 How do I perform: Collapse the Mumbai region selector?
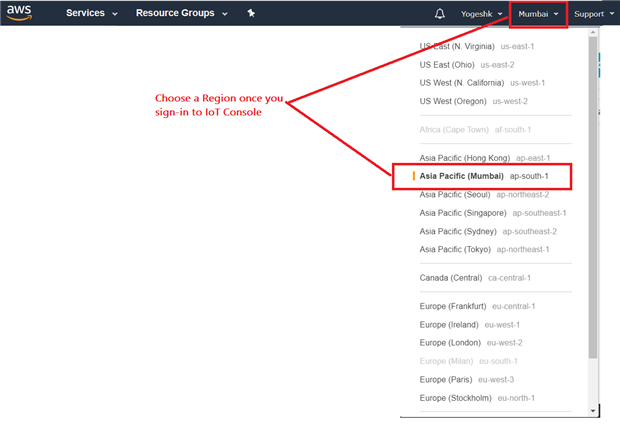(x=538, y=14)
